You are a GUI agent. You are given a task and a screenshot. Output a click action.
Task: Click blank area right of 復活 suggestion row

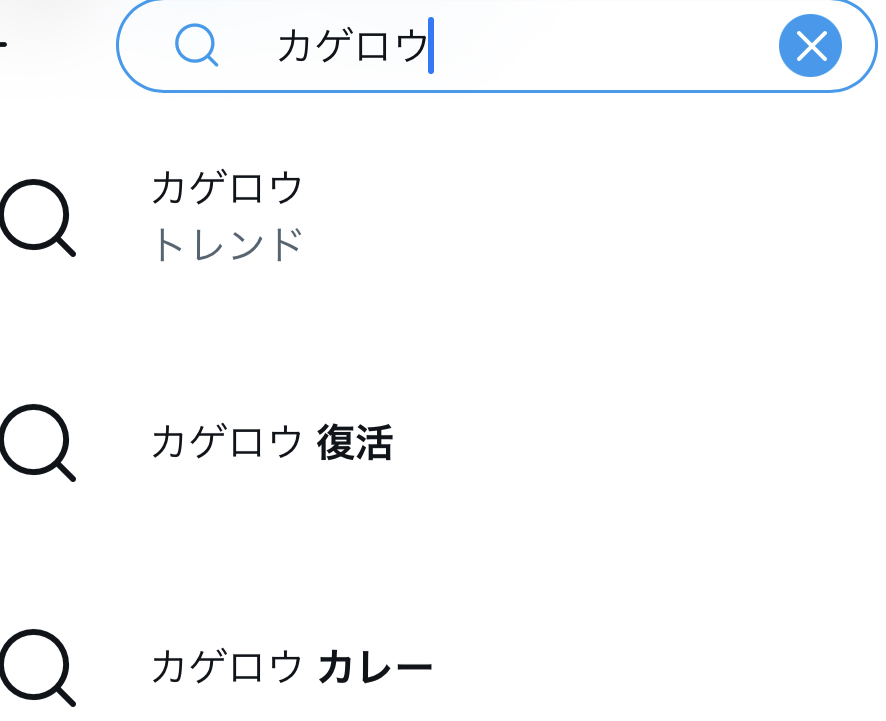tap(650, 442)
